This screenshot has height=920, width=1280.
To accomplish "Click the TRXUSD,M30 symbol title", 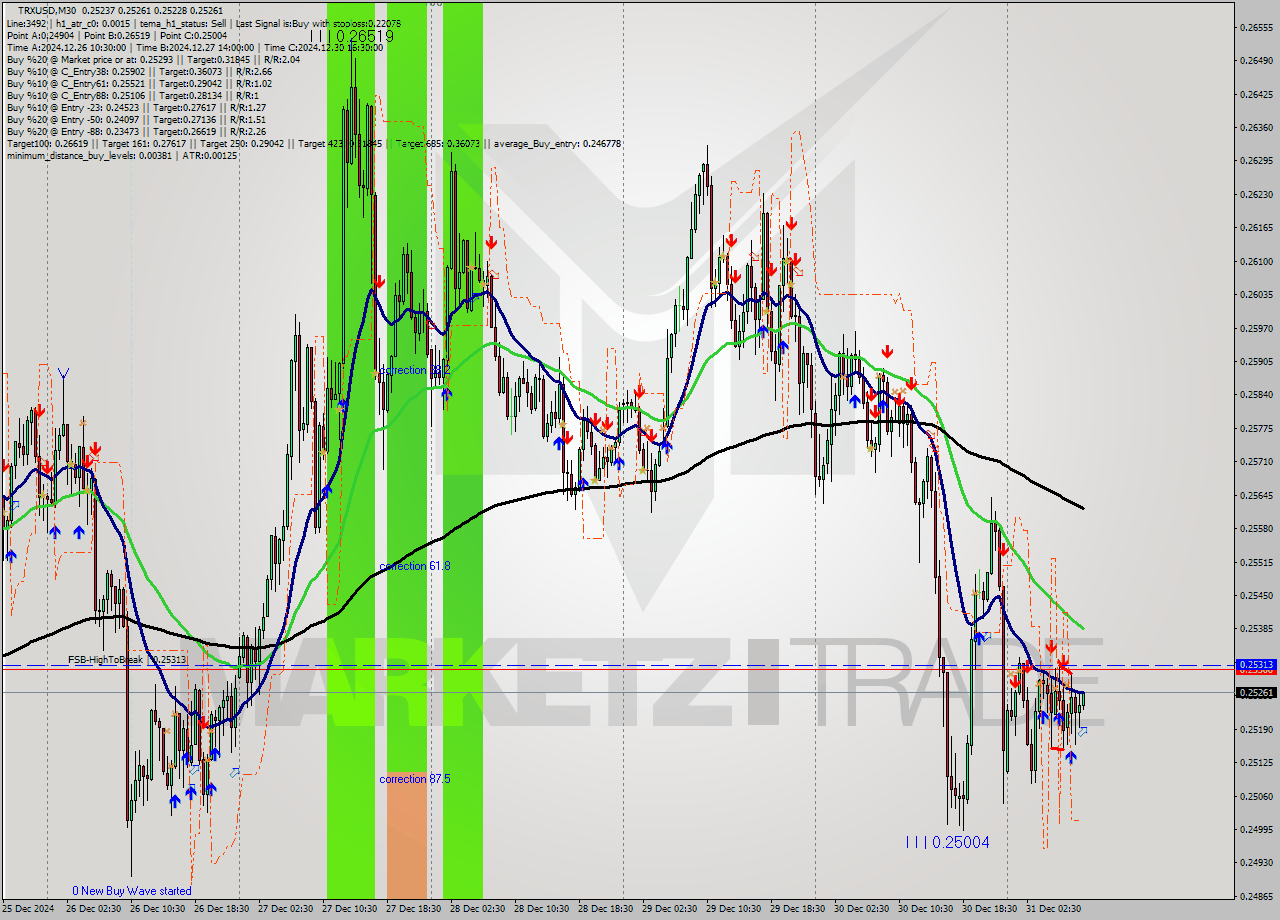I will [46, 10].
